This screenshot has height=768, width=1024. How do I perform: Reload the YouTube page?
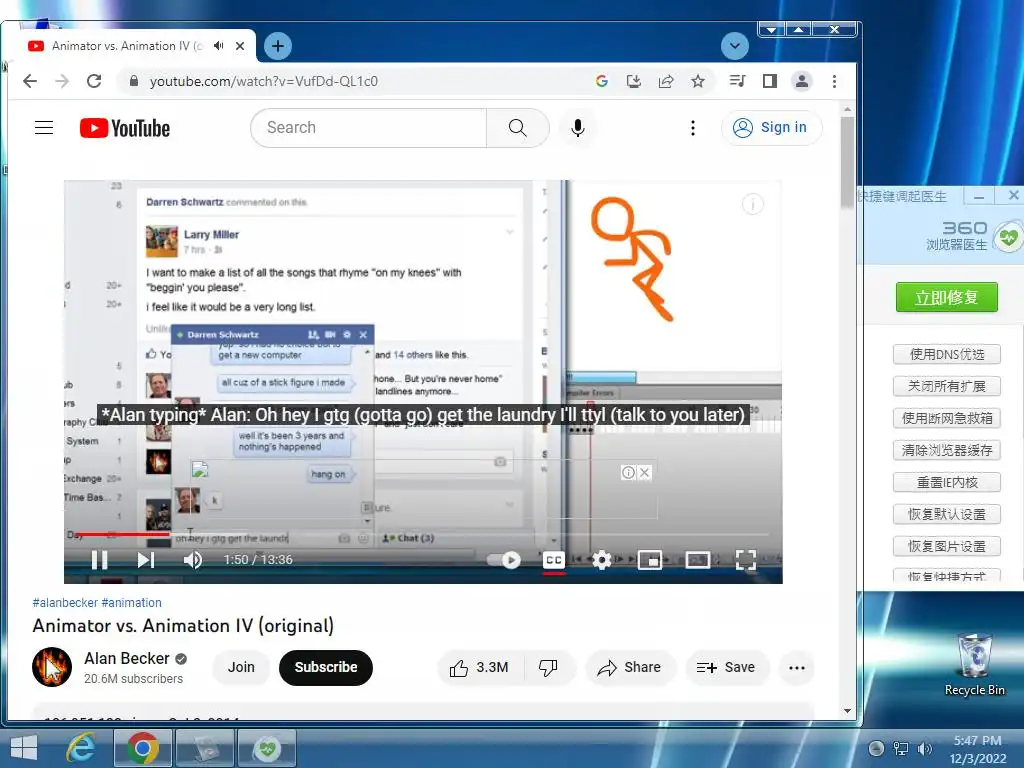tap(94, 81)
